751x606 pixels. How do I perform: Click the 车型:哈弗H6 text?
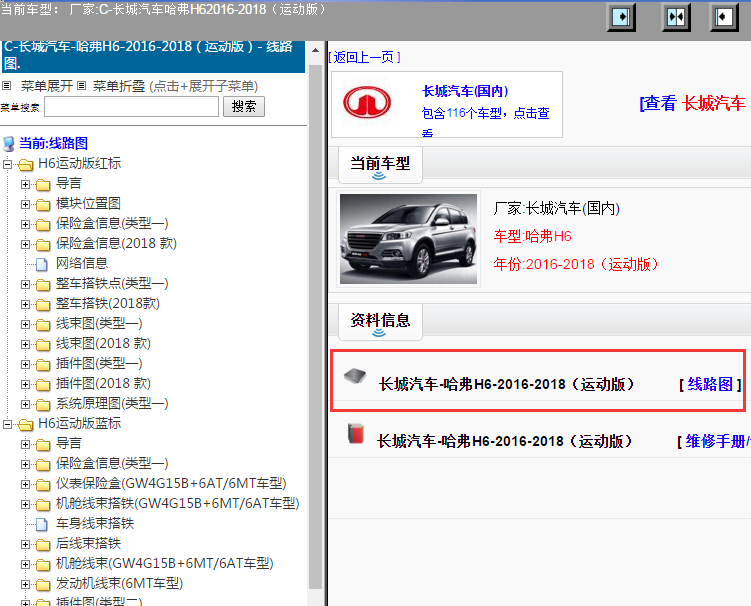533,236
